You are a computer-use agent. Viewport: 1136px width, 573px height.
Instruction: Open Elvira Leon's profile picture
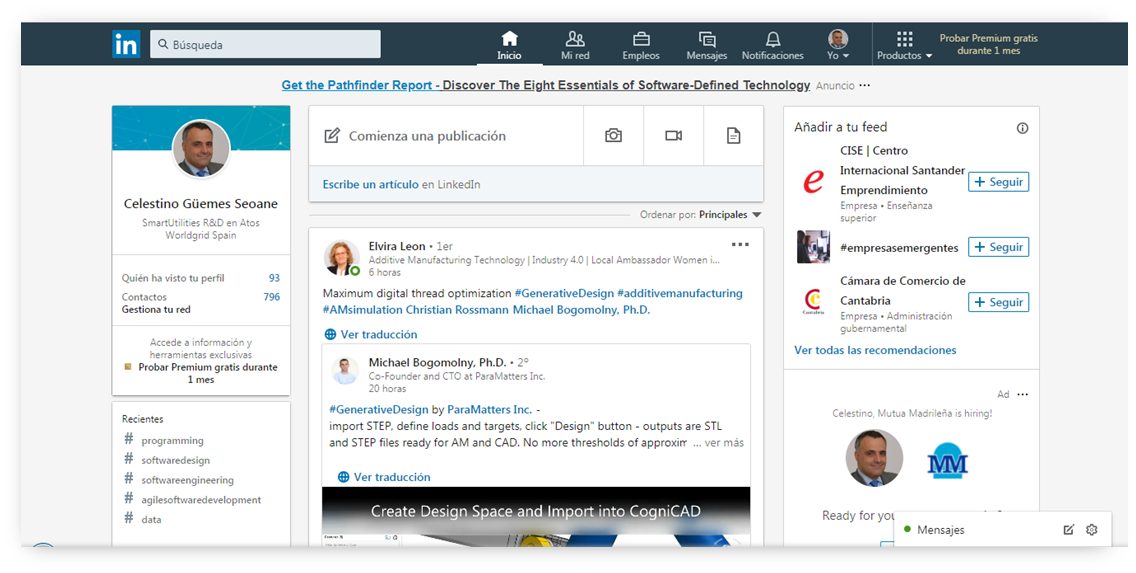[x=342, y=258]
